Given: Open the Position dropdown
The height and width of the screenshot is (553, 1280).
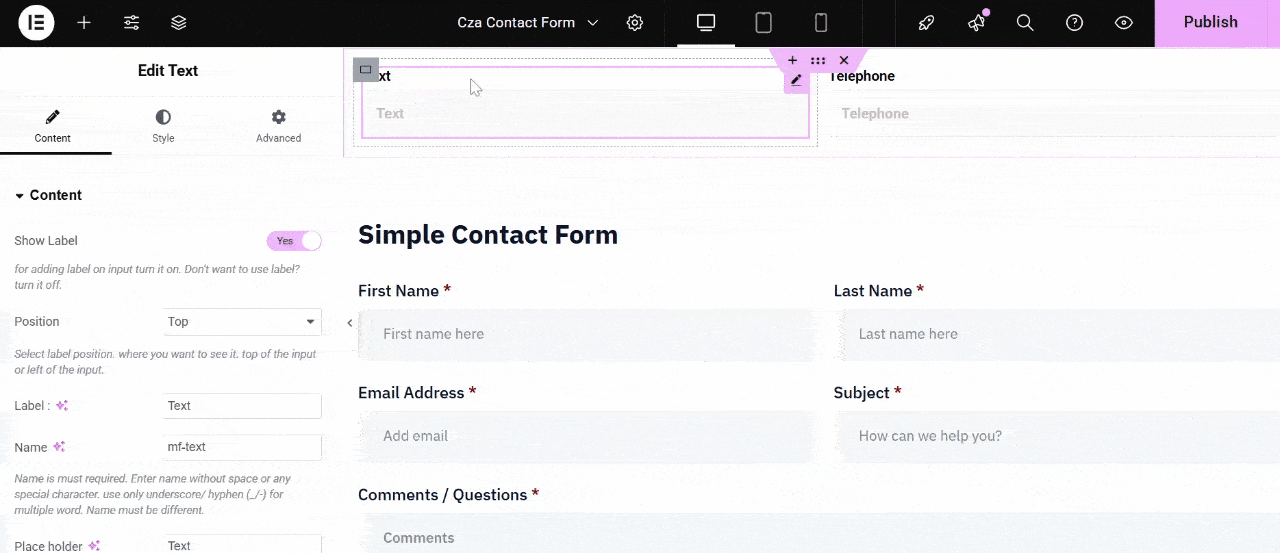Looking at the screenshot, I should point(242,322).
